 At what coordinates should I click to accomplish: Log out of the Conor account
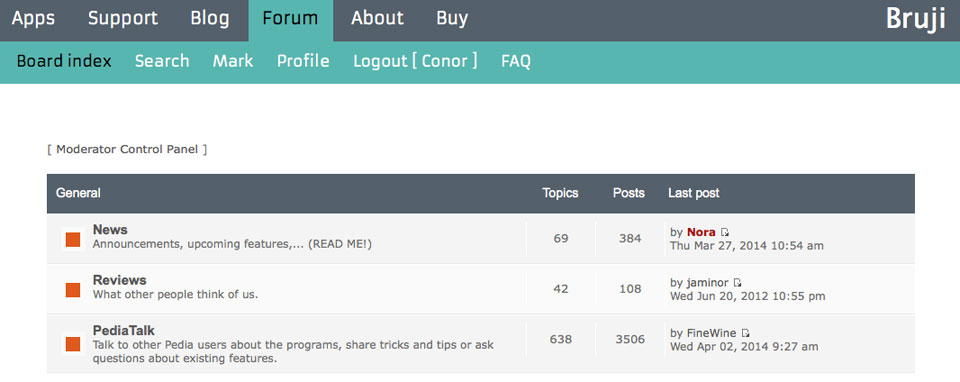point(415,61)
